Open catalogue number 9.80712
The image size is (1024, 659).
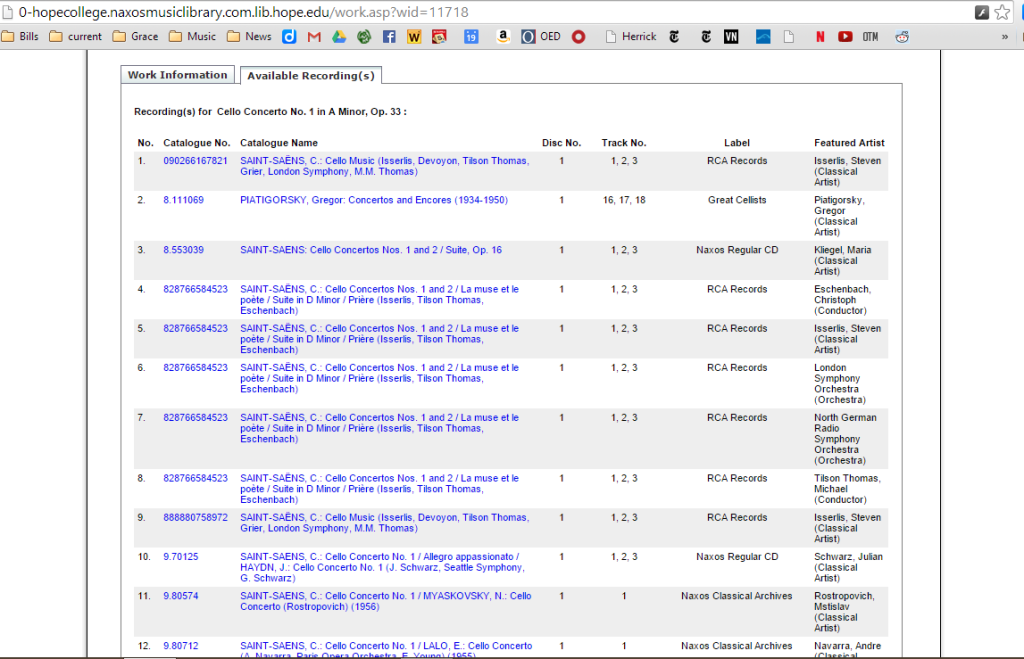point(181,645)
